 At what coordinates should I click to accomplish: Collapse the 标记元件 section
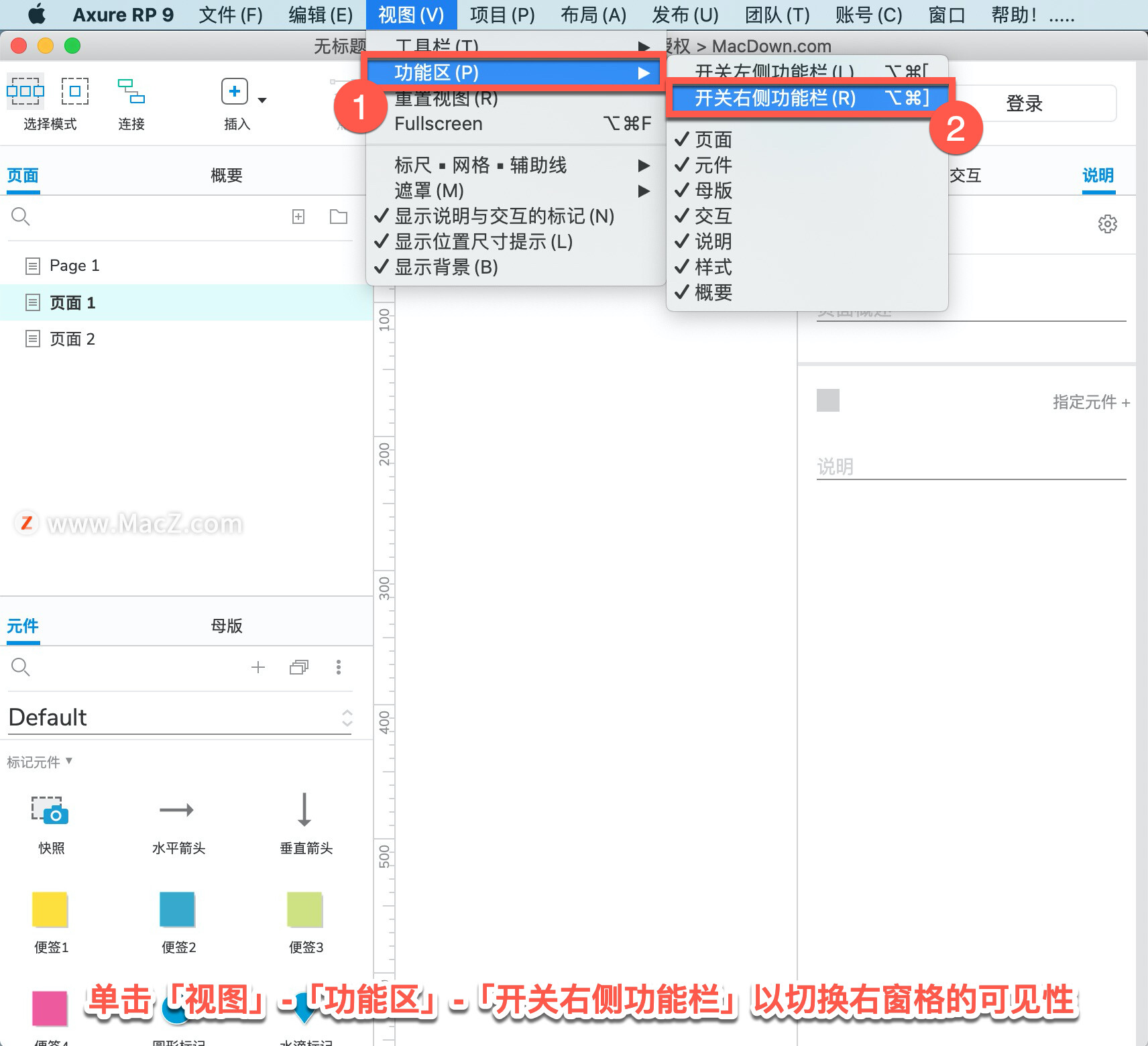[x=39, y=762]
